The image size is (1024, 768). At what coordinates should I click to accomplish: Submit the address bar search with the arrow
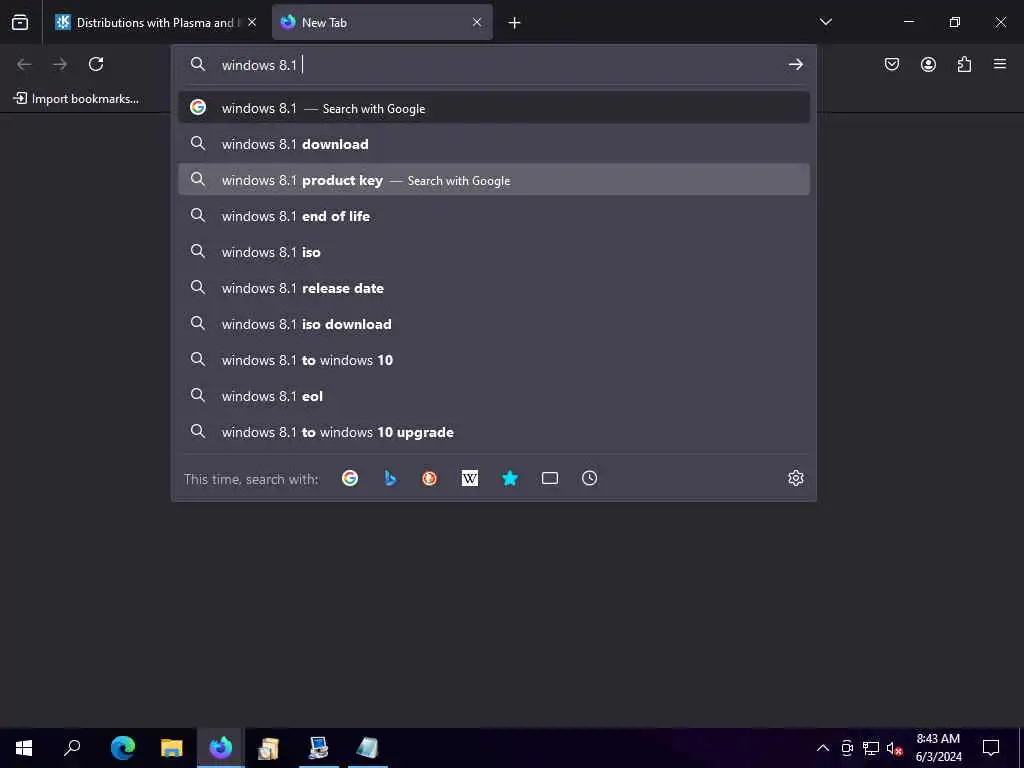click(795, 64)
